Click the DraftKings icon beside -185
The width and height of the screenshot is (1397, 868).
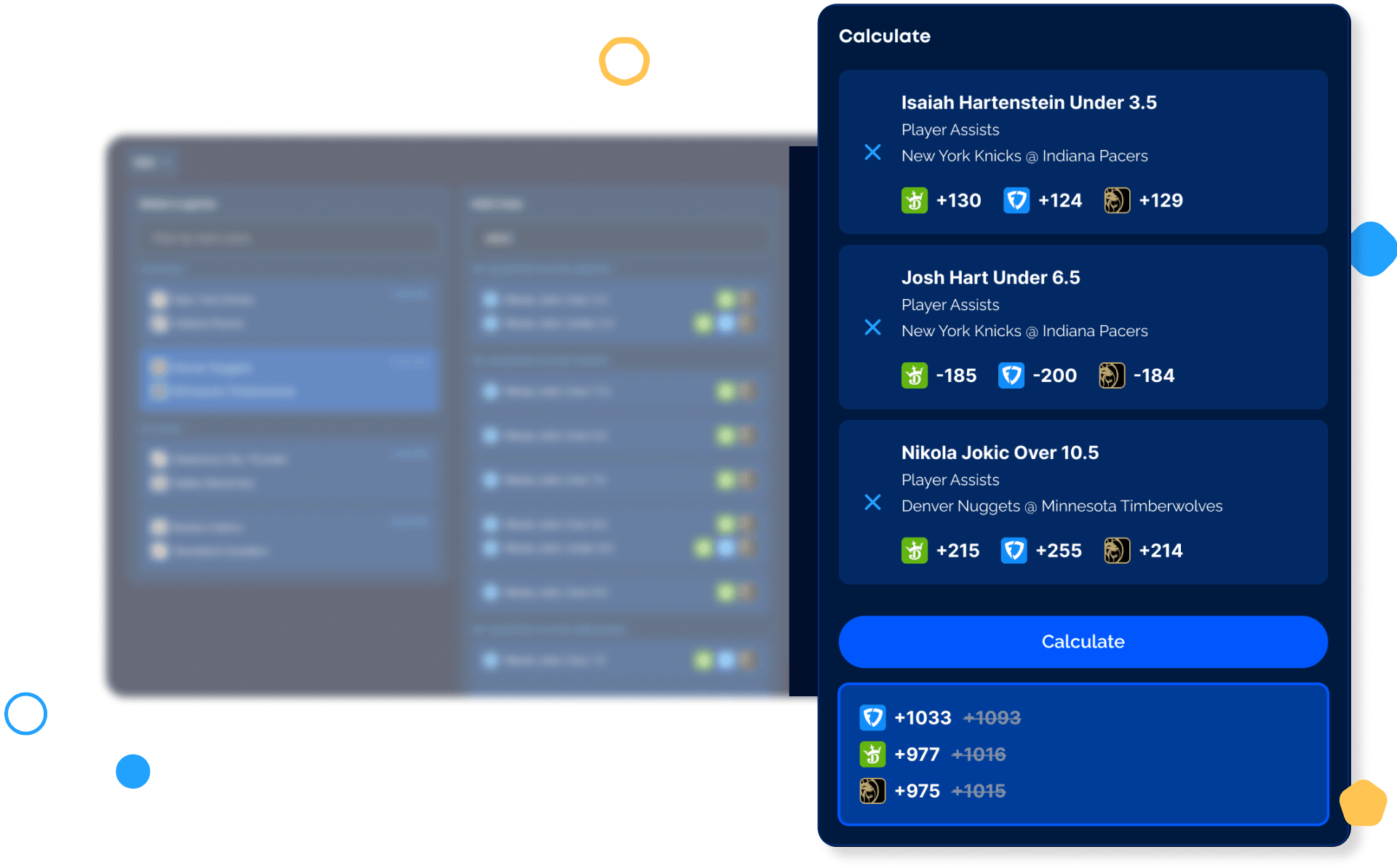pos(914,375)
